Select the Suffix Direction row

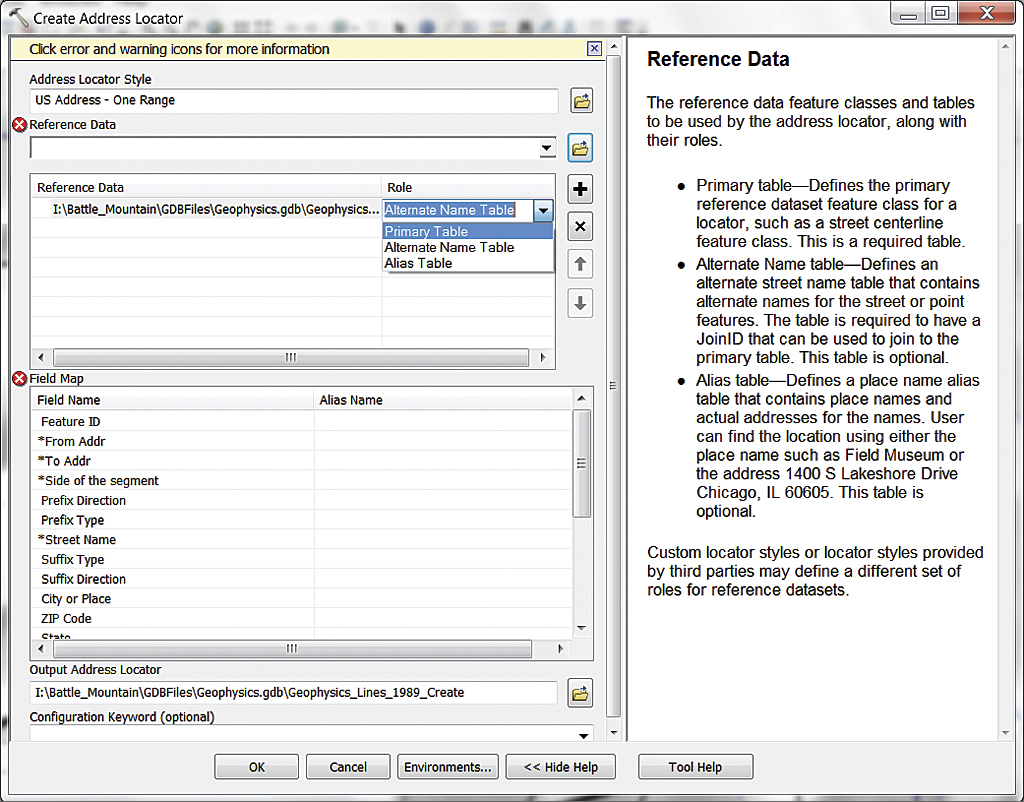302,579
